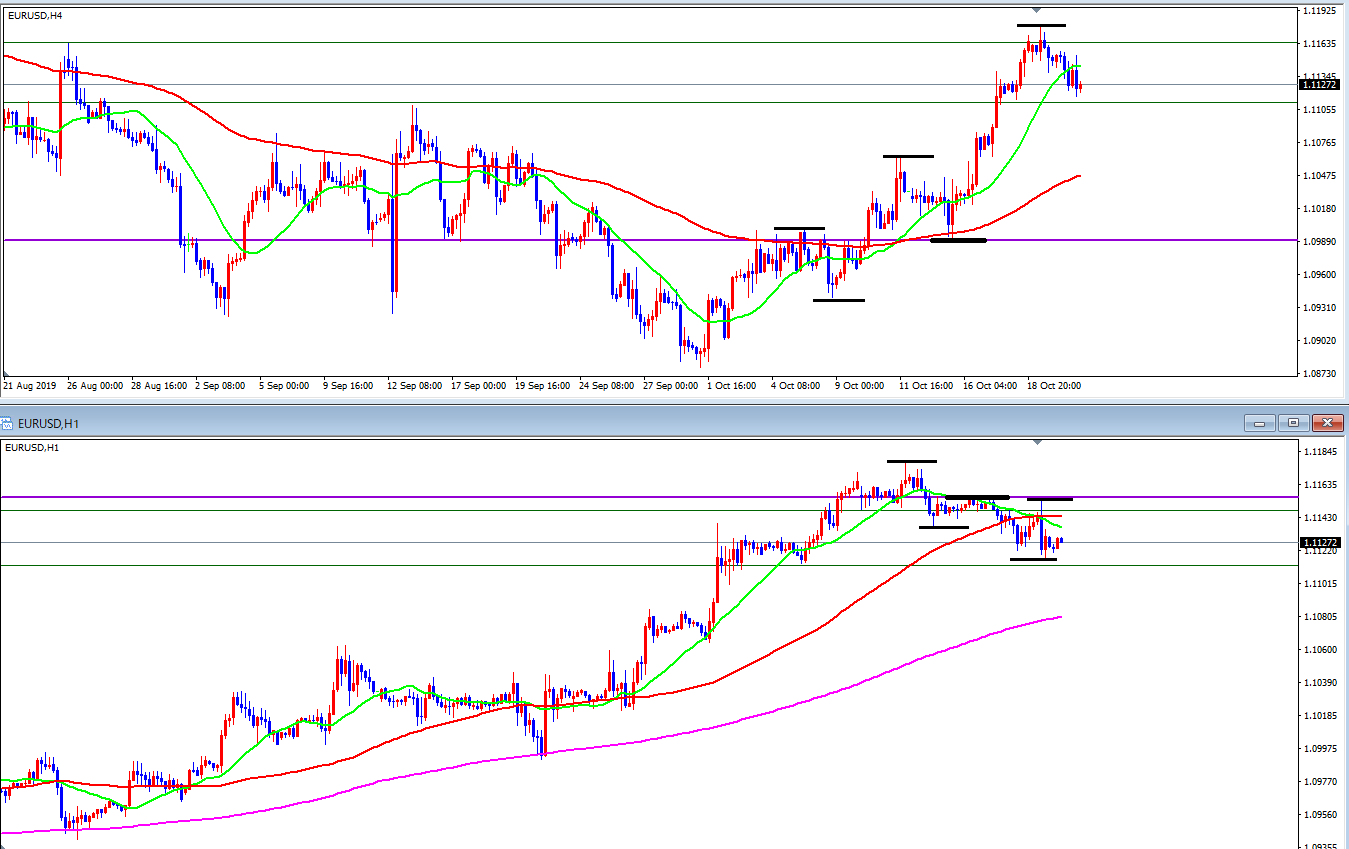Click the 1.11272 current price tag on H4 chart

1319,84
